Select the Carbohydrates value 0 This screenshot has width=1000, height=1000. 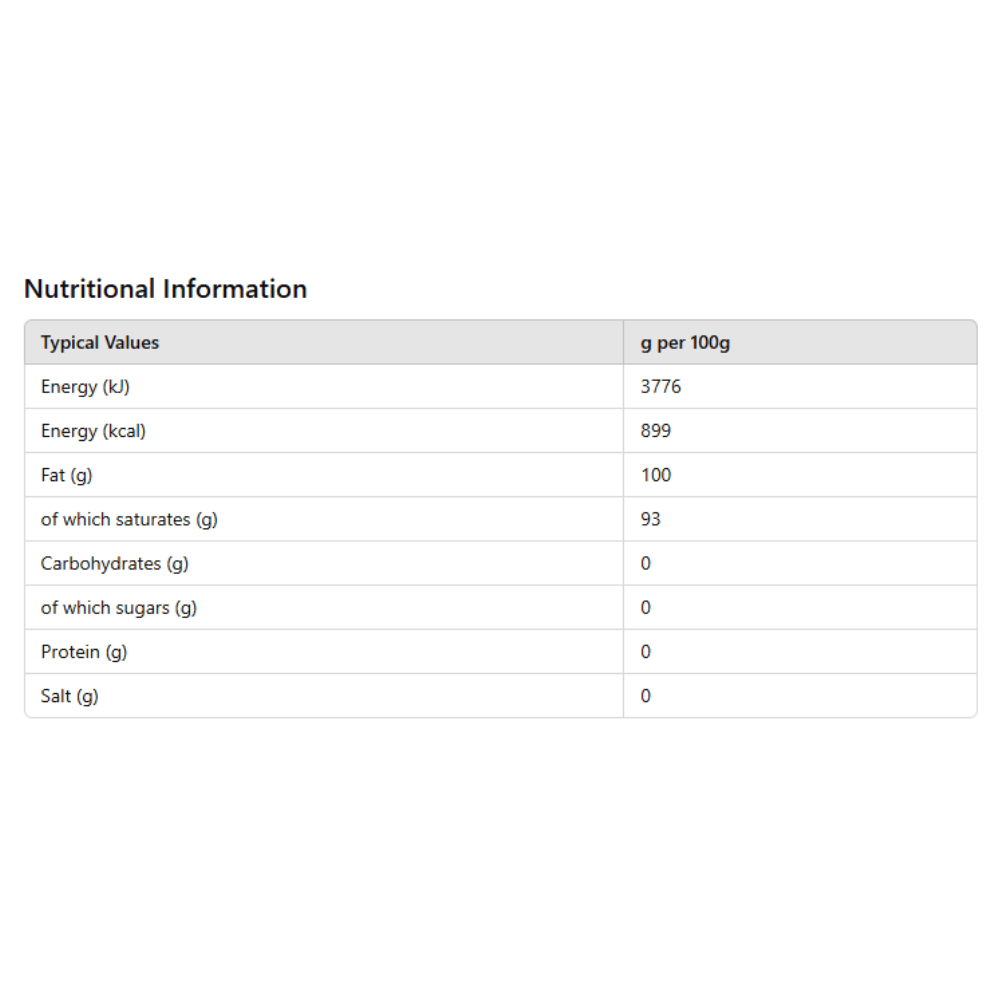point(645,564)
